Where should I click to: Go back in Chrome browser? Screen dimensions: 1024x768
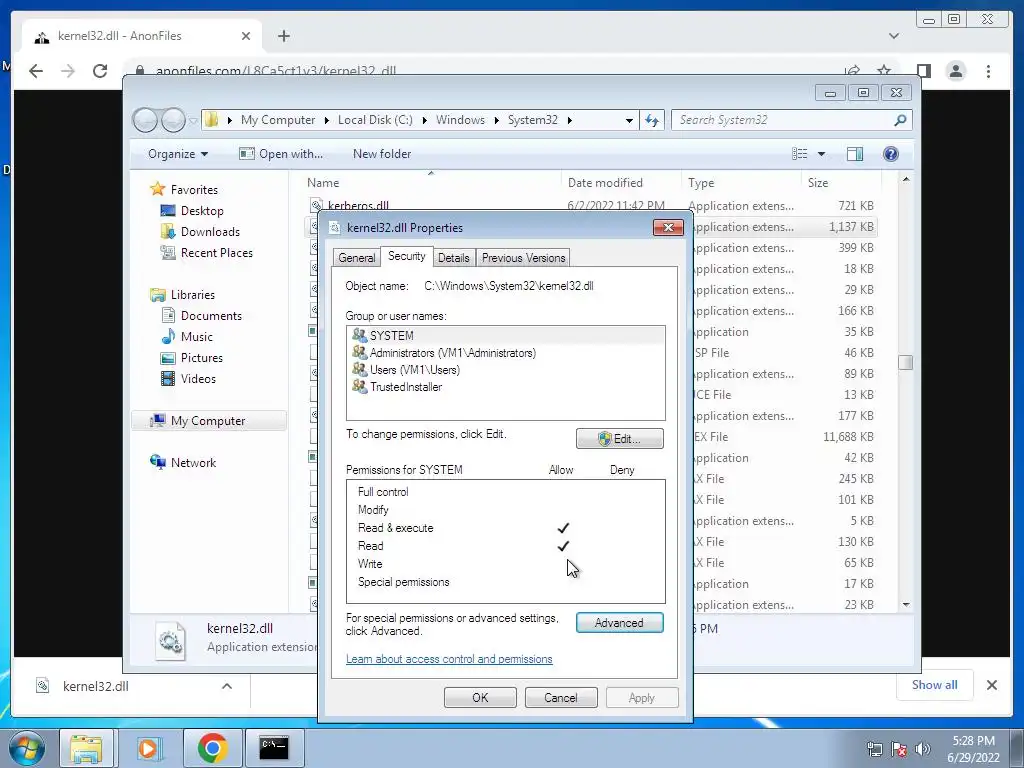point(36,71)
